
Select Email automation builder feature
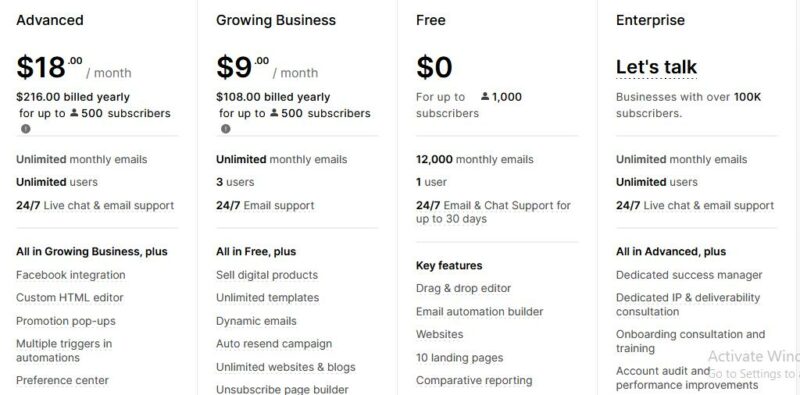click(480, 311)
